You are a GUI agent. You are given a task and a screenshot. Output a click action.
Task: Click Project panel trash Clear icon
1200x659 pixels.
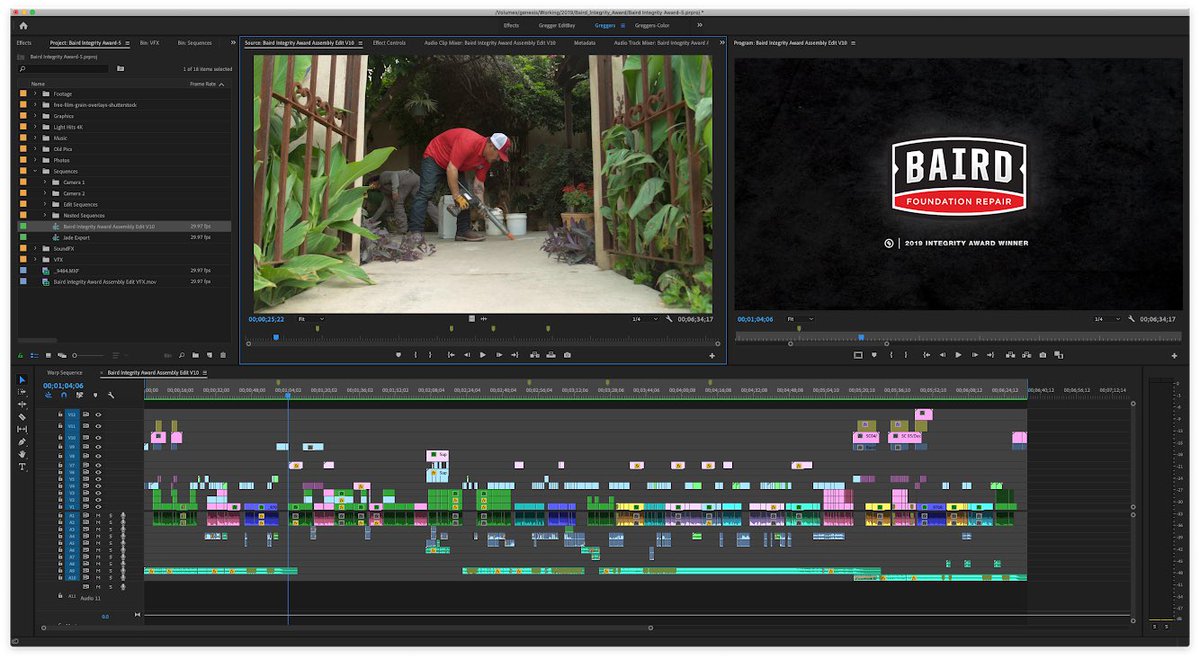pyautogui.click(x=225, y=355)
